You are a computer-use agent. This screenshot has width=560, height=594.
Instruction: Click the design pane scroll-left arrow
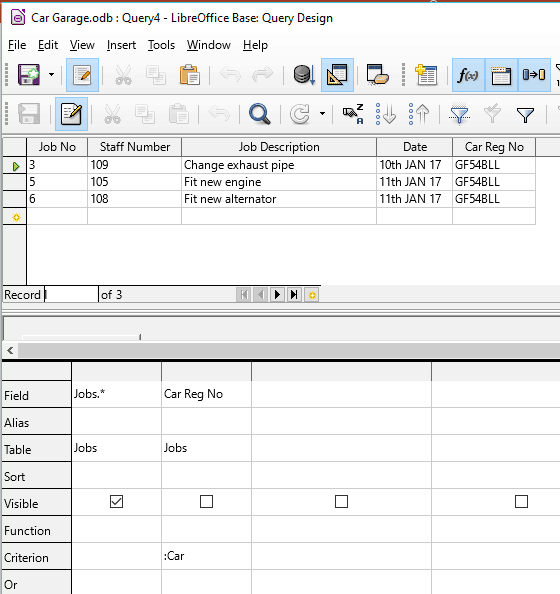(10, 350)
